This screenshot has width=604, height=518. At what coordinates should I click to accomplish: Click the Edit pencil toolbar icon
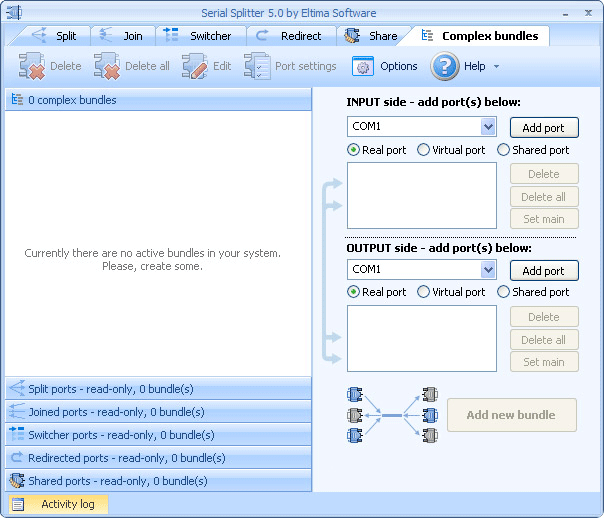[x=195, y=66]
